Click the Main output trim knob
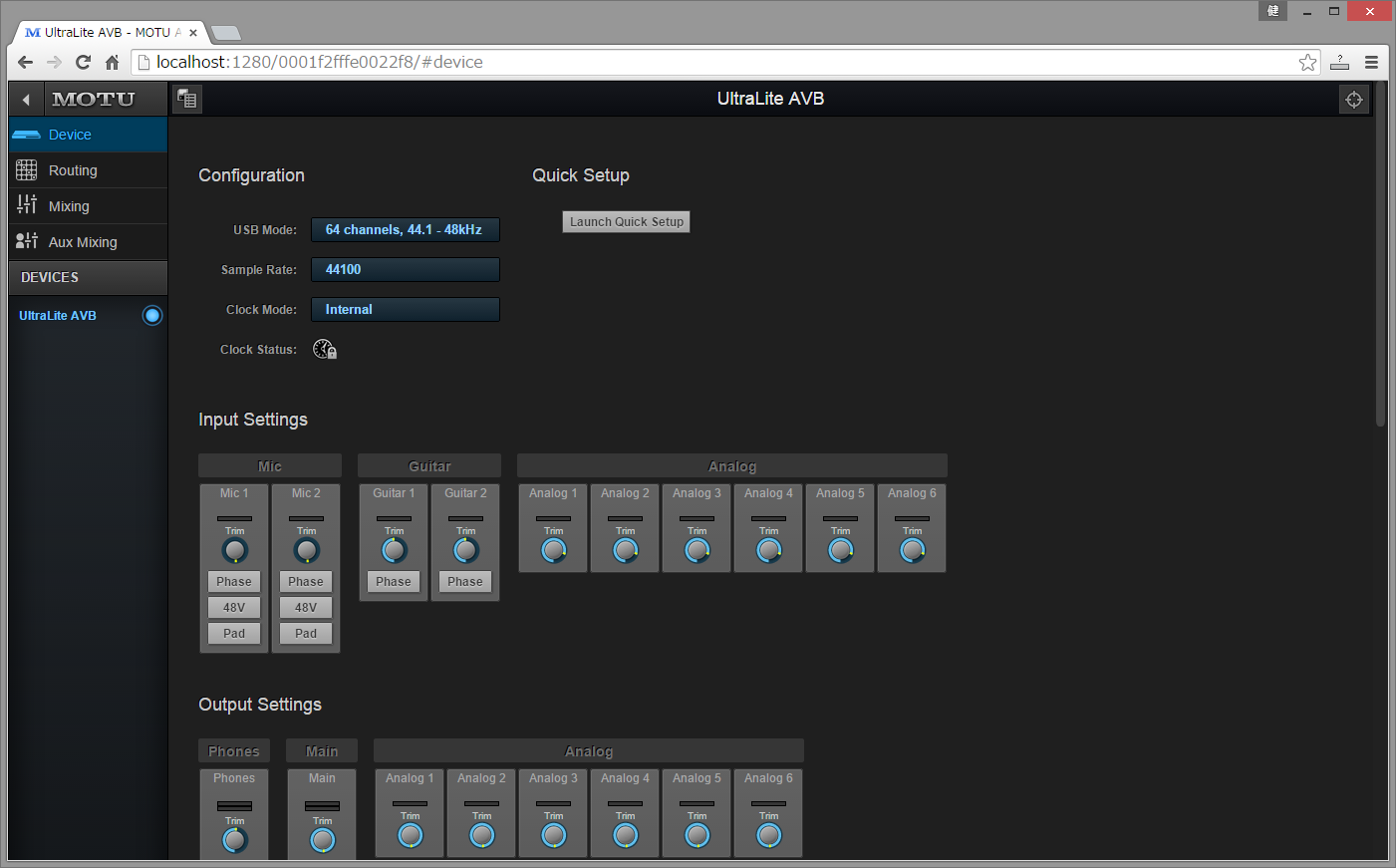The image size is (1396, 868). pos(323,840)
